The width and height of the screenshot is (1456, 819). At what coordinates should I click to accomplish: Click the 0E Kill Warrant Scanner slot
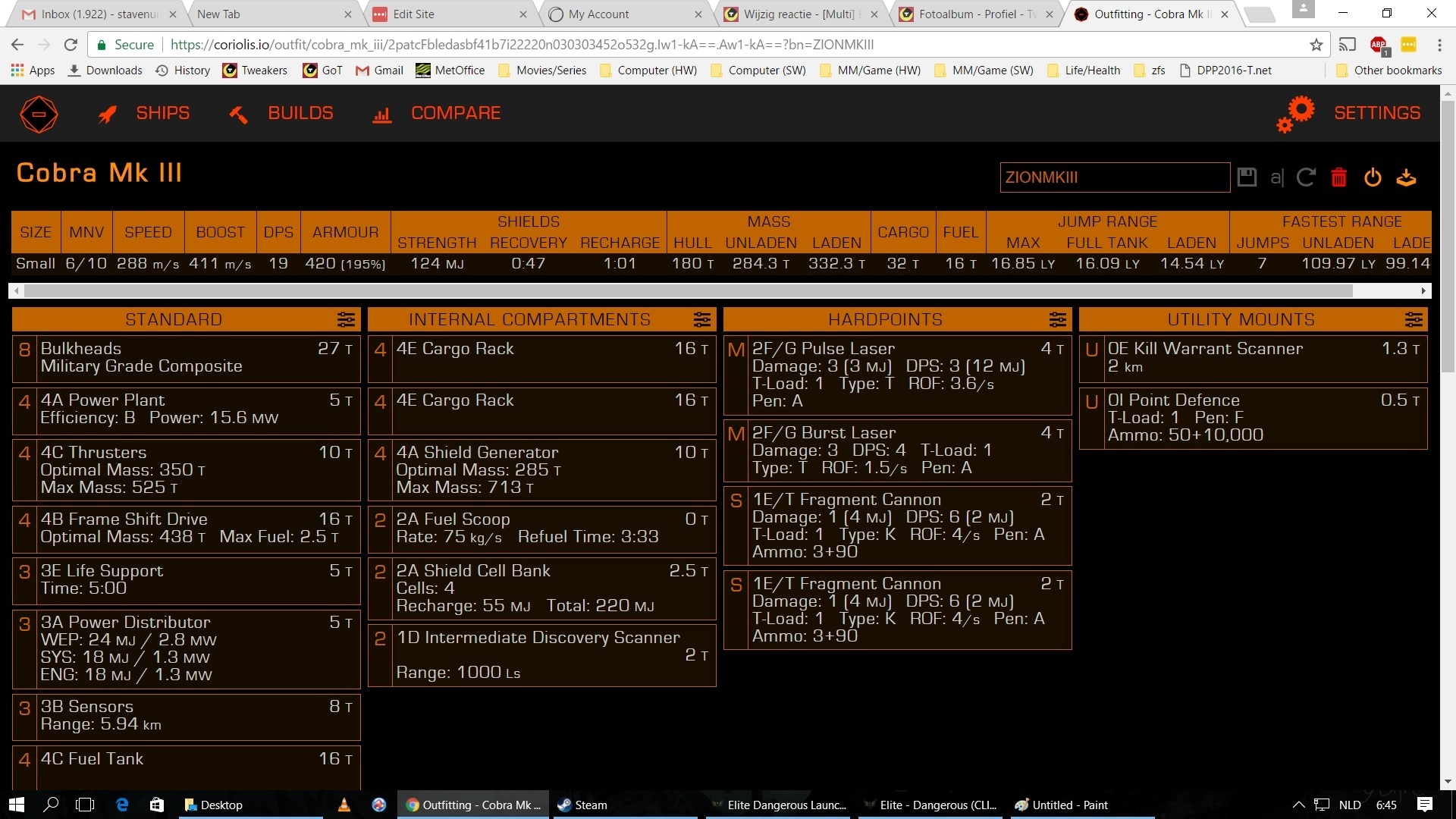1253,357
